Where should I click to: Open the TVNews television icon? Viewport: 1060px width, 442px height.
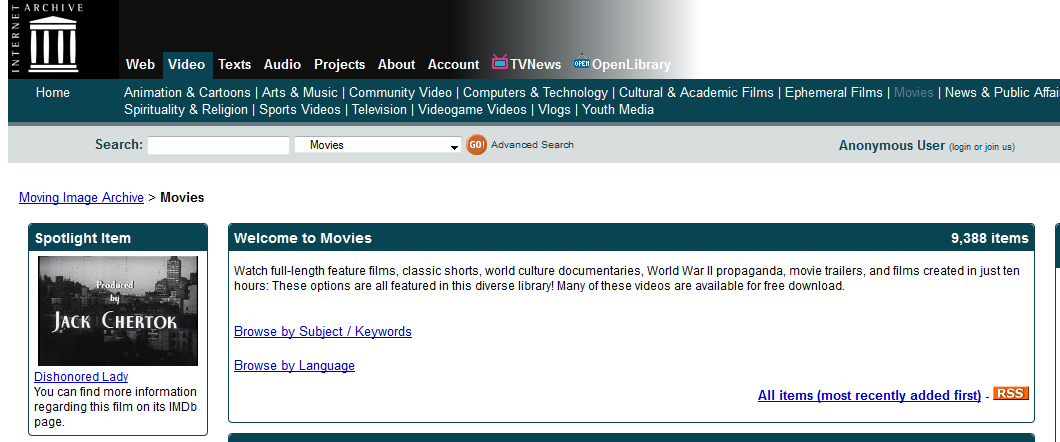(x=500, y=62)
